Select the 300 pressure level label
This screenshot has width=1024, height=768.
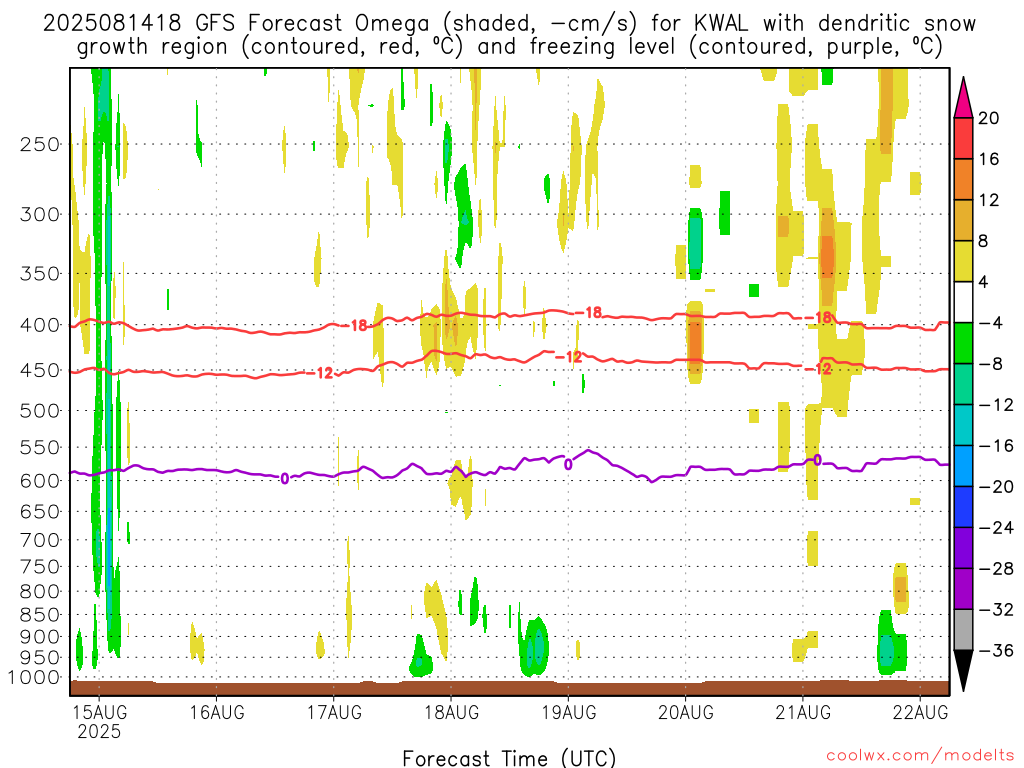[40, 214]
